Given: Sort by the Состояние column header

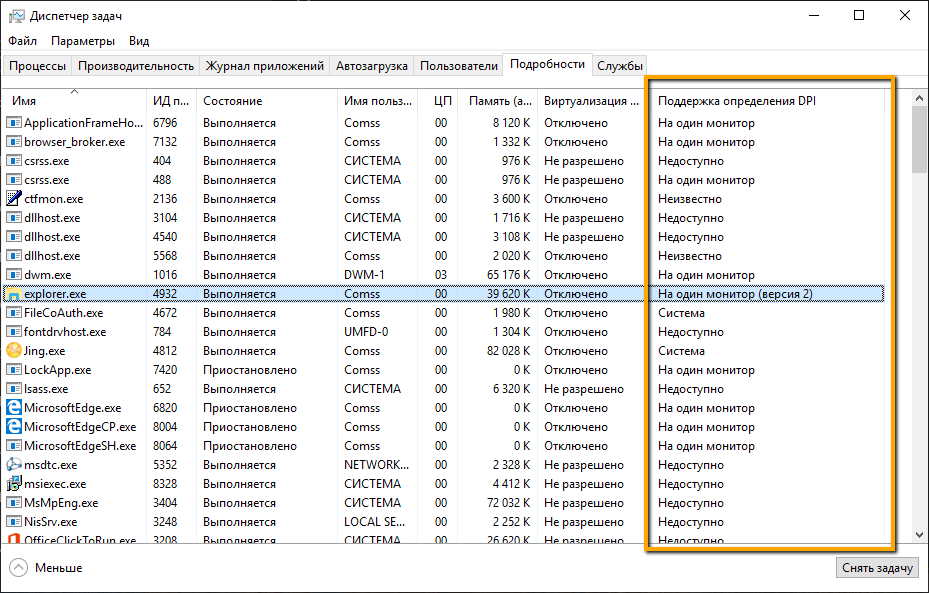Looking at the screenshot, I should click(267, 101).
